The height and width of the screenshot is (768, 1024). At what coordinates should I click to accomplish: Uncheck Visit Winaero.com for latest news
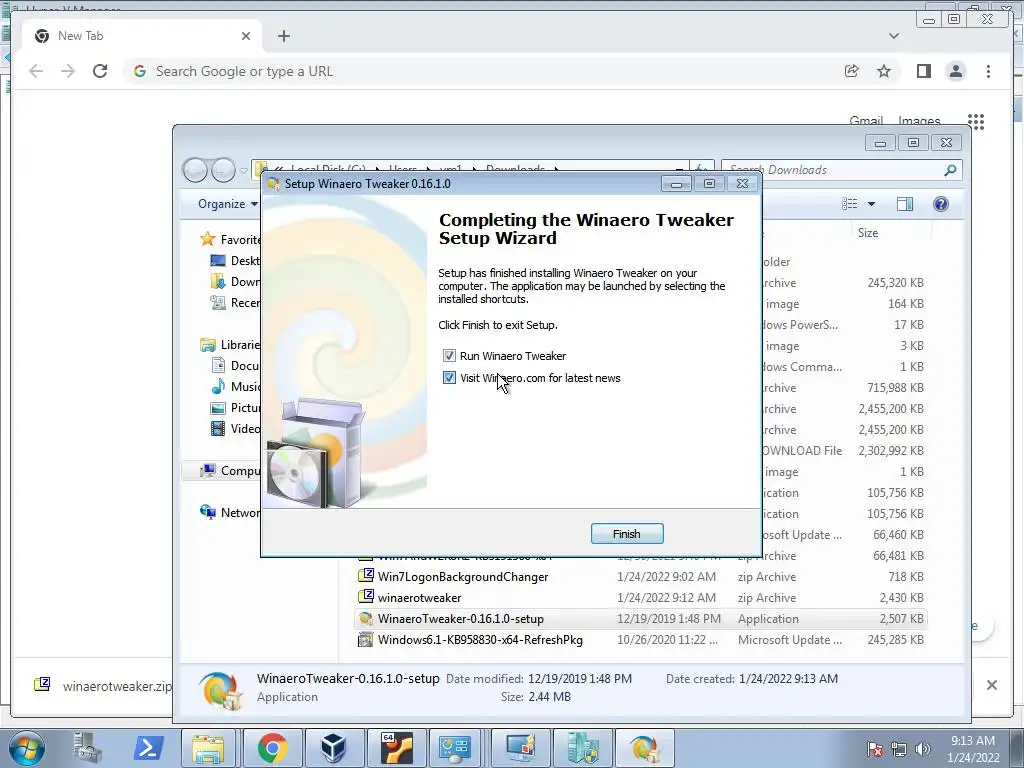coord(449,378)
